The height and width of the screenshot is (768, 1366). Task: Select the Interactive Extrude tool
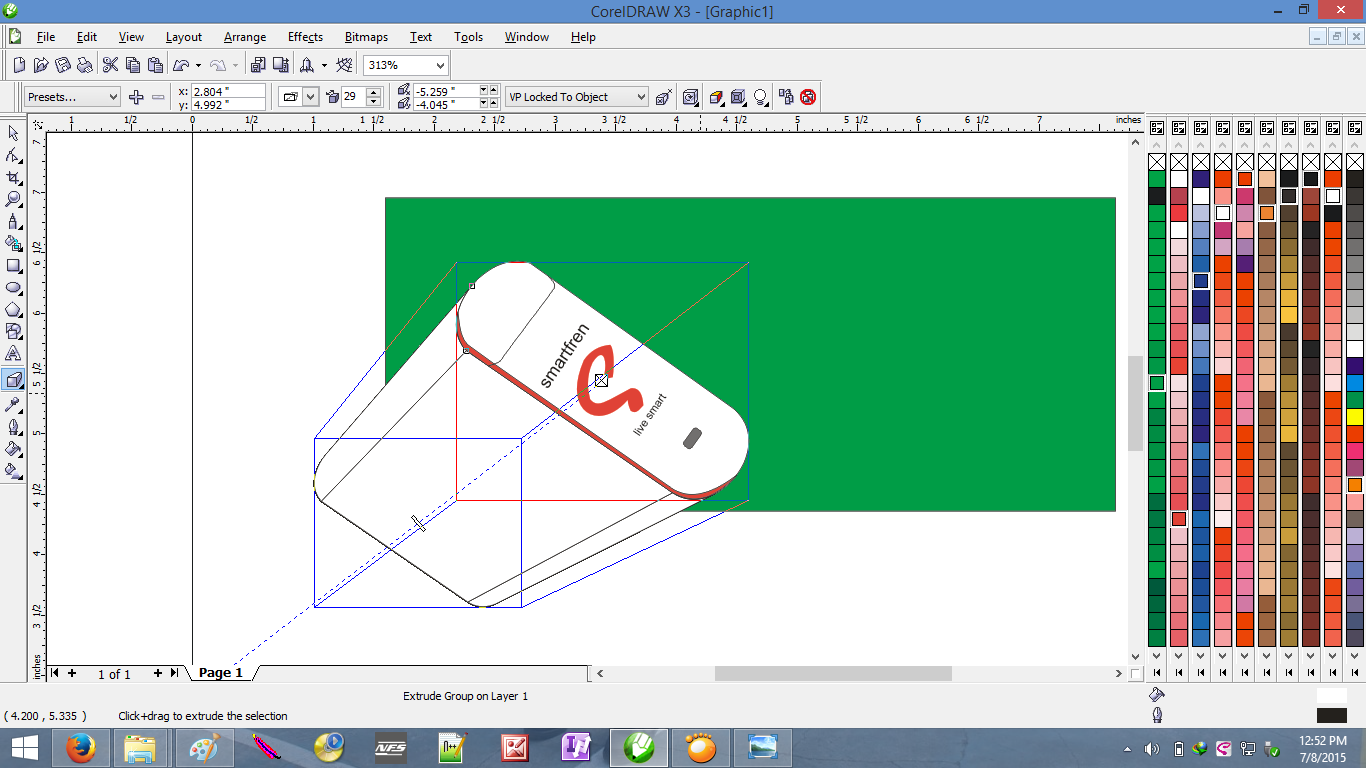coord(13,379)
